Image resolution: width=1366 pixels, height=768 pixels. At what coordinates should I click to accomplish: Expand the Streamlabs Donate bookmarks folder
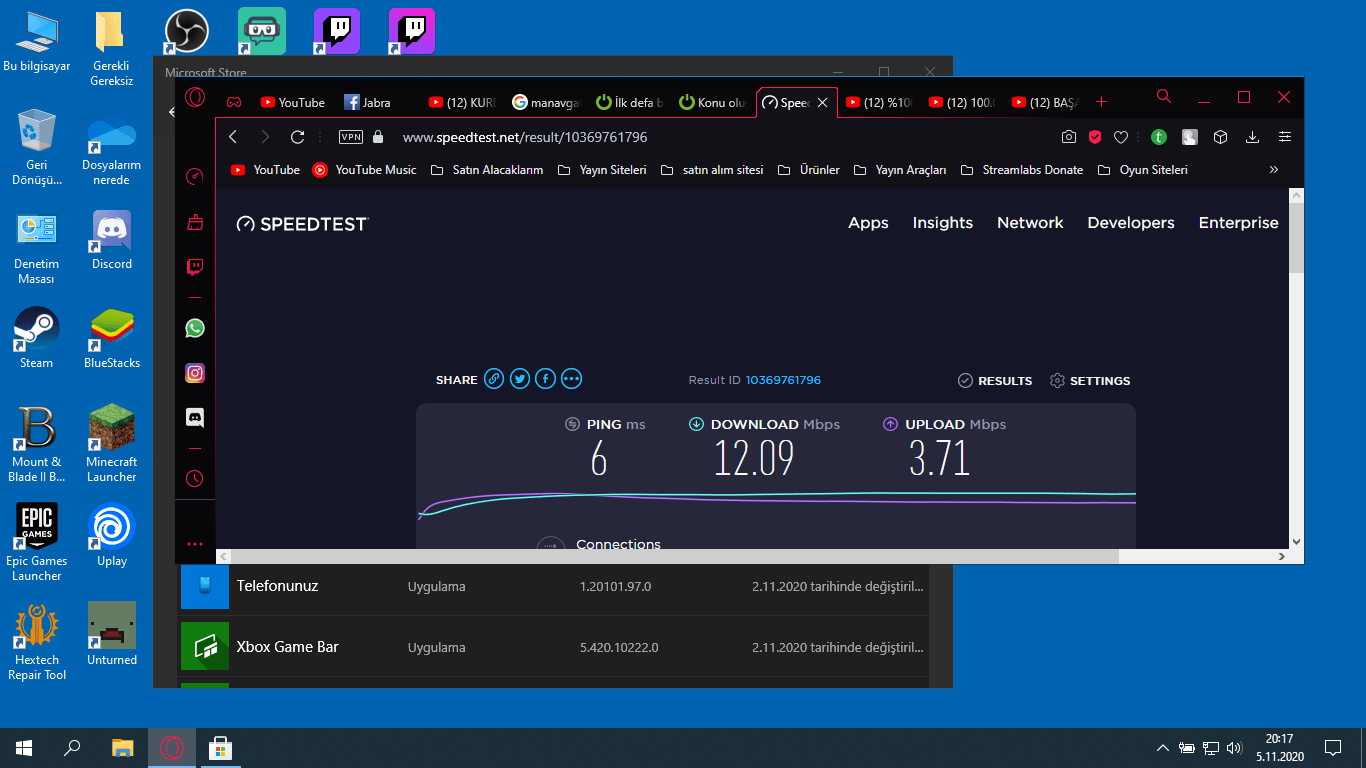point(1022,170)
